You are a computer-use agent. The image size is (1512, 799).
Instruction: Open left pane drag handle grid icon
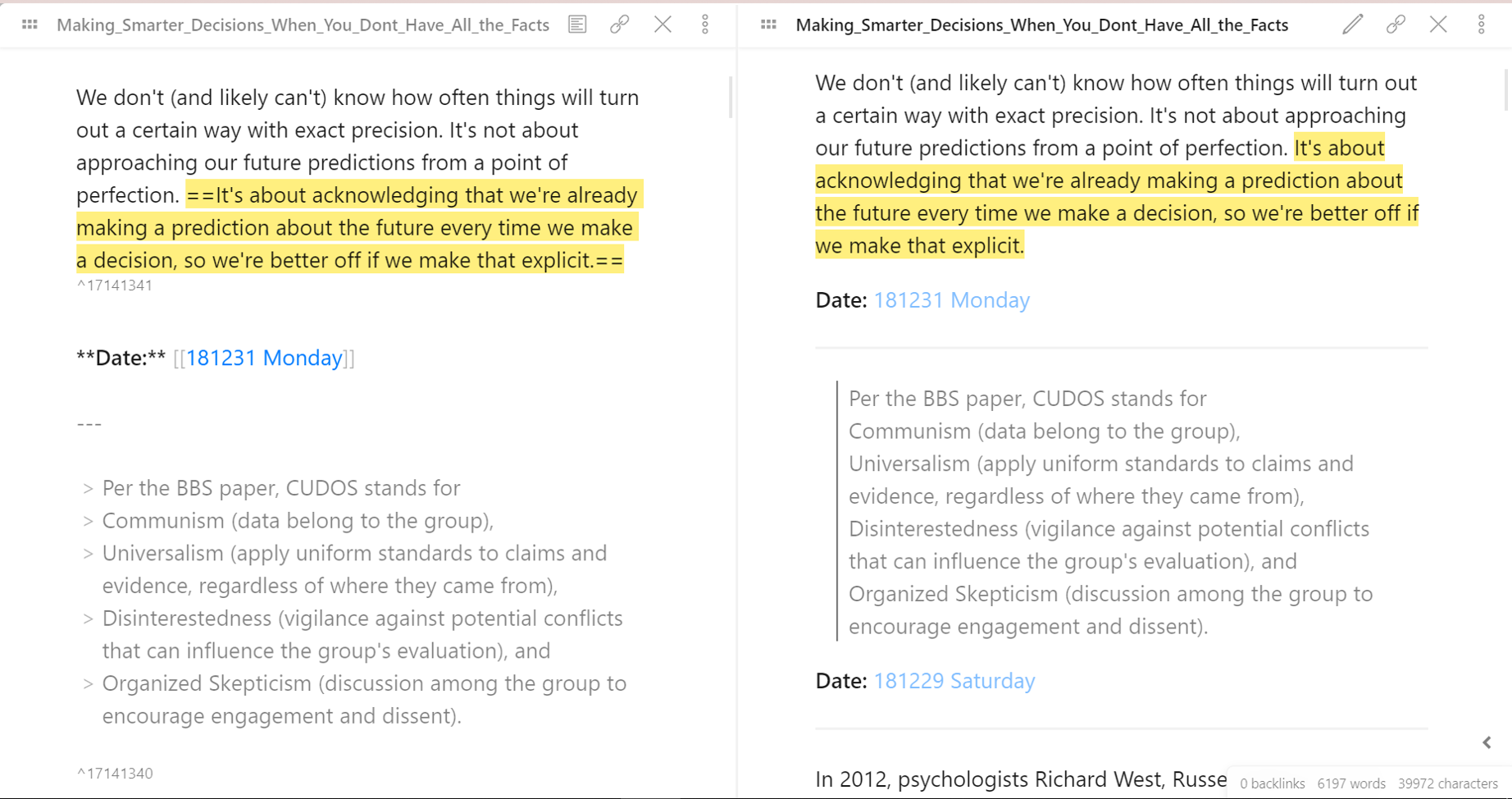coord(30,25)
